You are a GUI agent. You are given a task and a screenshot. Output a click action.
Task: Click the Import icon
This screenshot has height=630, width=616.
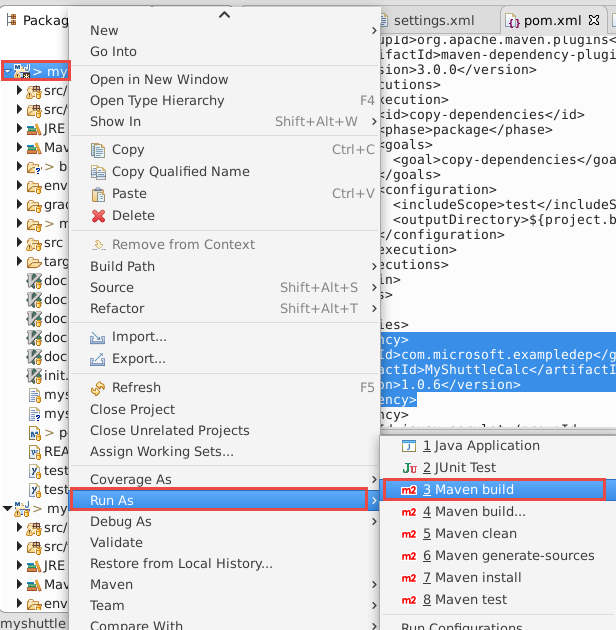coord(97,337)
